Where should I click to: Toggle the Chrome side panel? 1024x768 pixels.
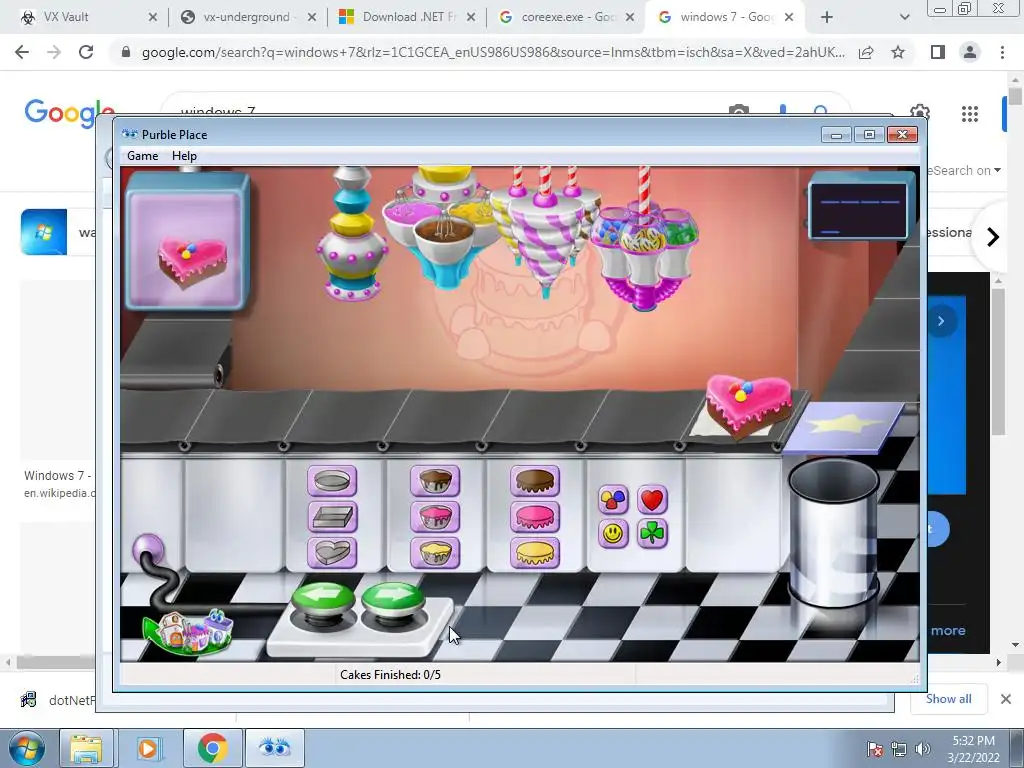pyautogui.click(x=938, y=52)
